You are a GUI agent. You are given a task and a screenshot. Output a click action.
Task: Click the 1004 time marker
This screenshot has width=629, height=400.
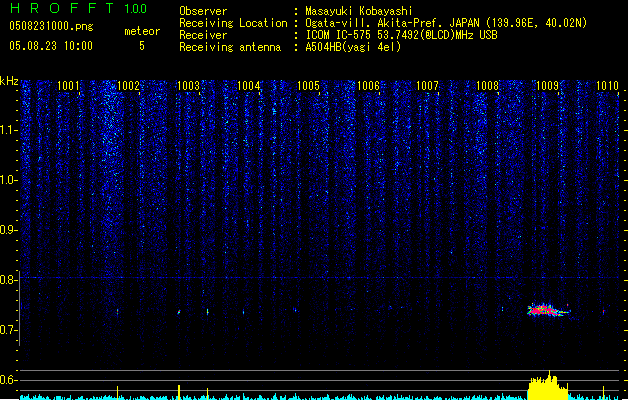point(248,85)
